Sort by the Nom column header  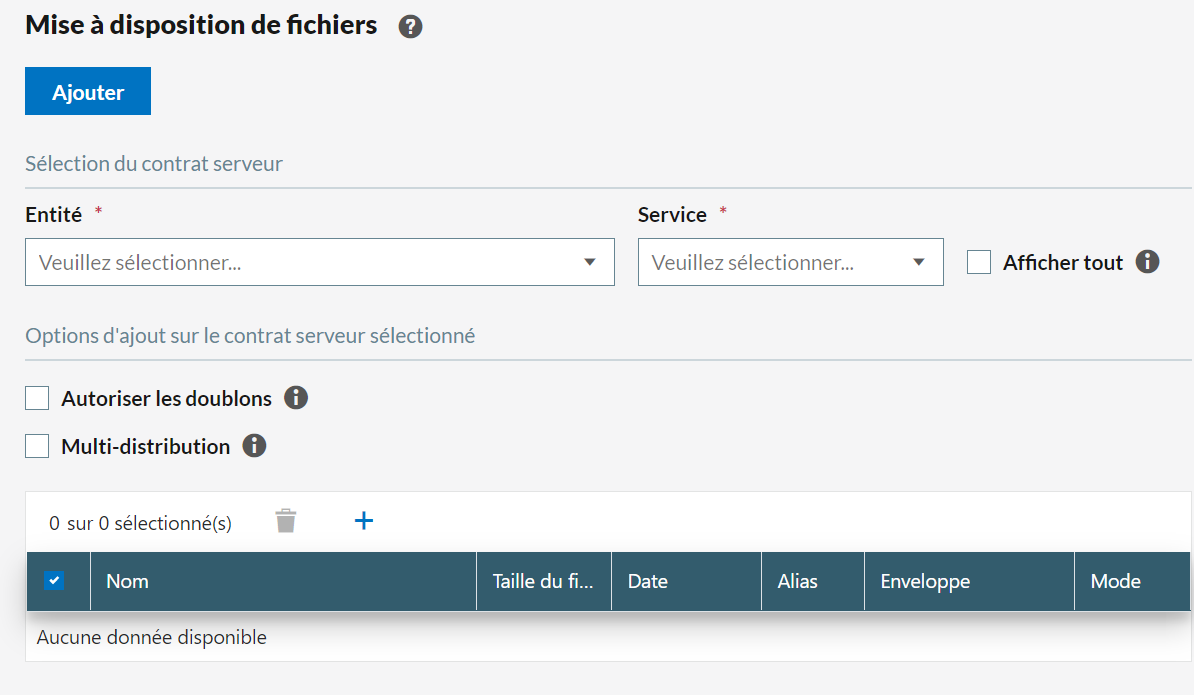click(x=128, y=581)
